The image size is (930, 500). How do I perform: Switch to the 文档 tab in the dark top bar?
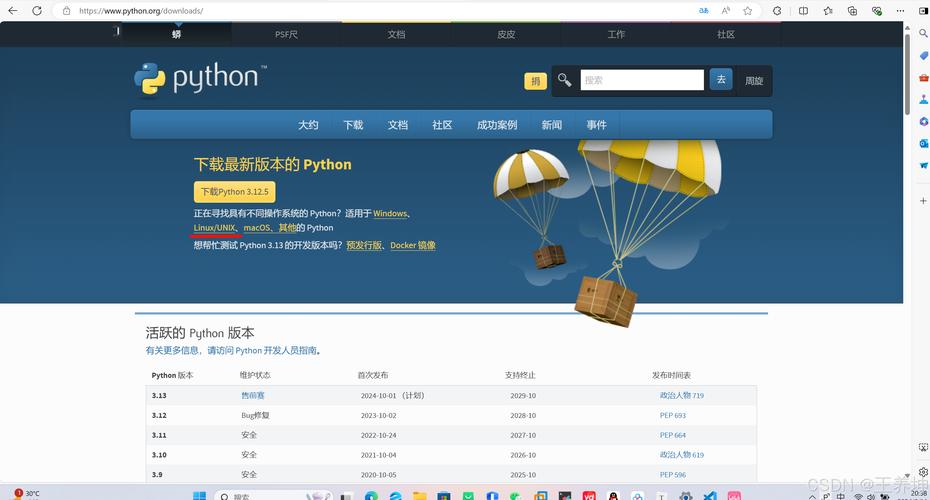tap(396, 34)
